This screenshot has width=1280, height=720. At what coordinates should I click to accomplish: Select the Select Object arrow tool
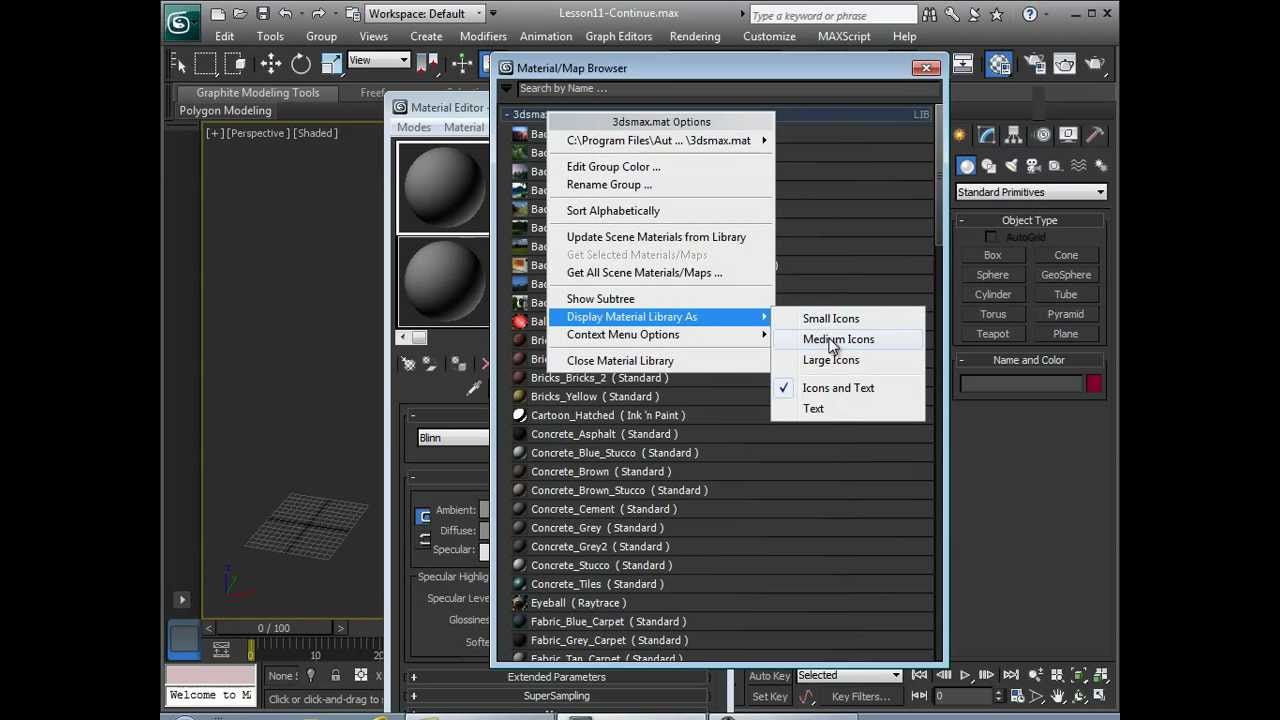point(180,64)
